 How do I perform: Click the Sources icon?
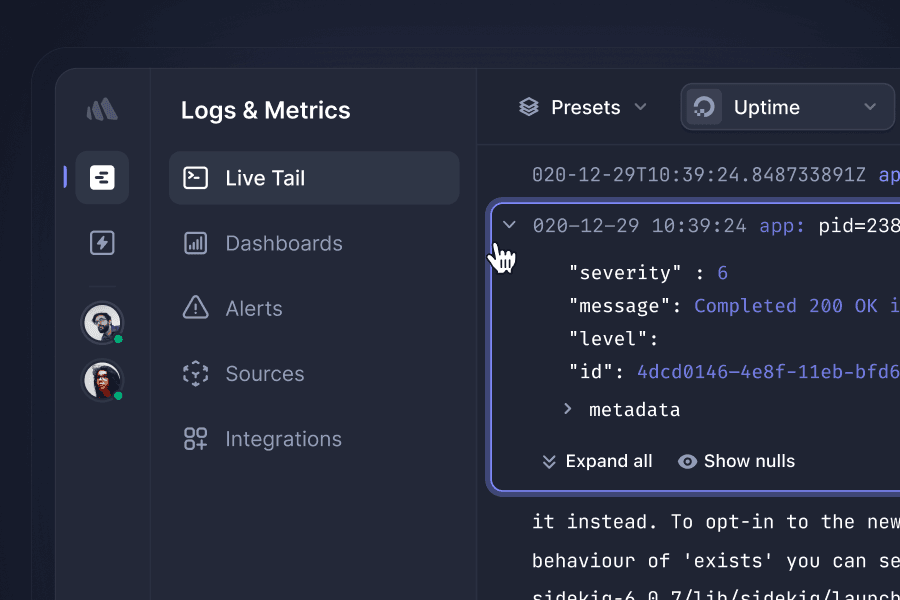click(x=195, y=374)
